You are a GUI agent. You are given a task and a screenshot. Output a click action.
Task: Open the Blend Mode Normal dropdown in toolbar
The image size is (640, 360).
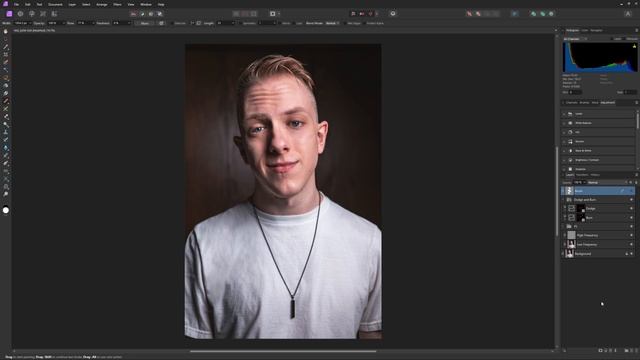[x=332, y=23]
